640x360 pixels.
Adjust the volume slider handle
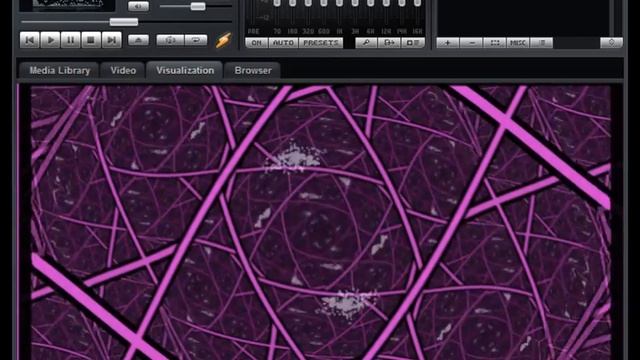point(198,6)
